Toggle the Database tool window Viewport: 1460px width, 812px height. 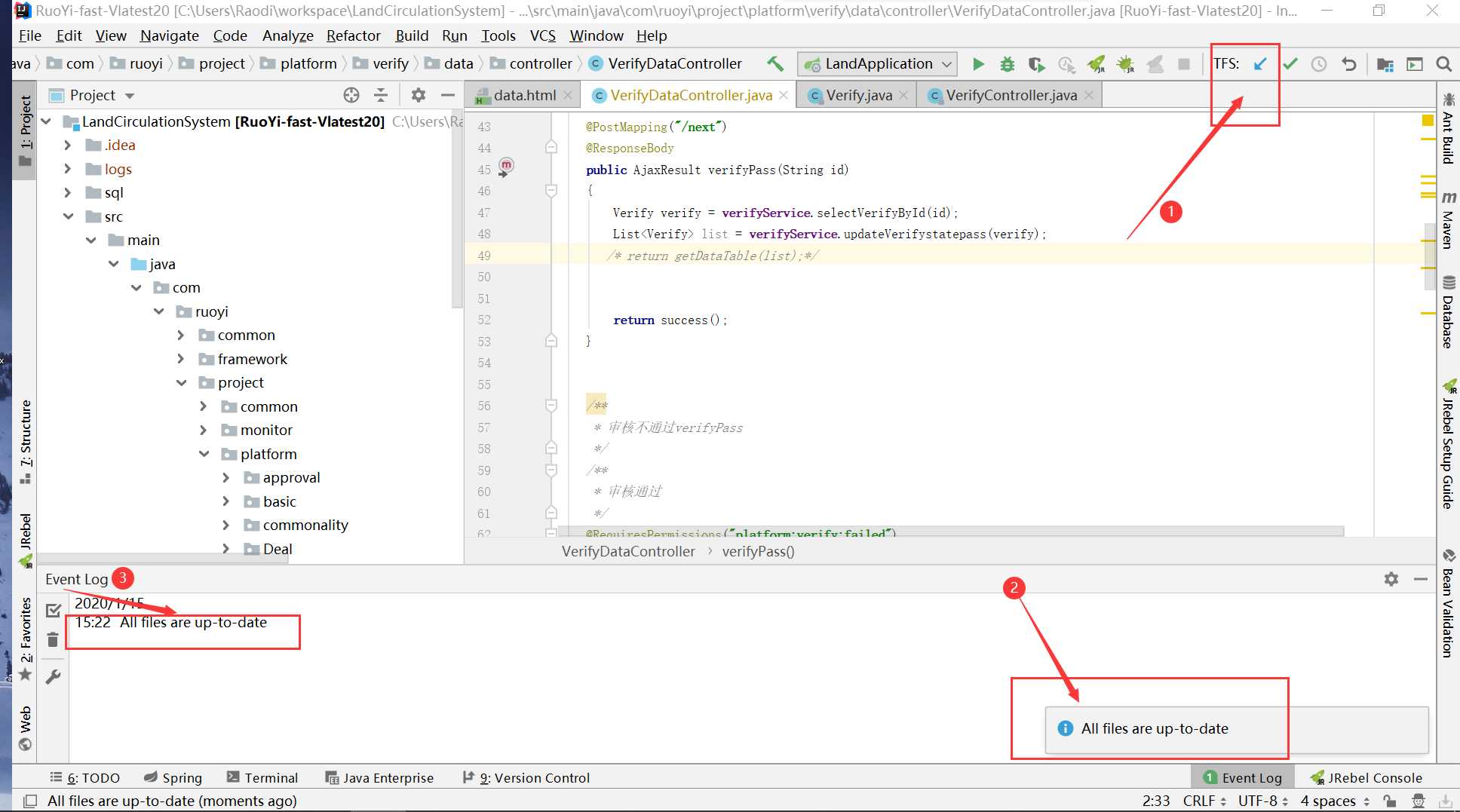coord(1448,312)
